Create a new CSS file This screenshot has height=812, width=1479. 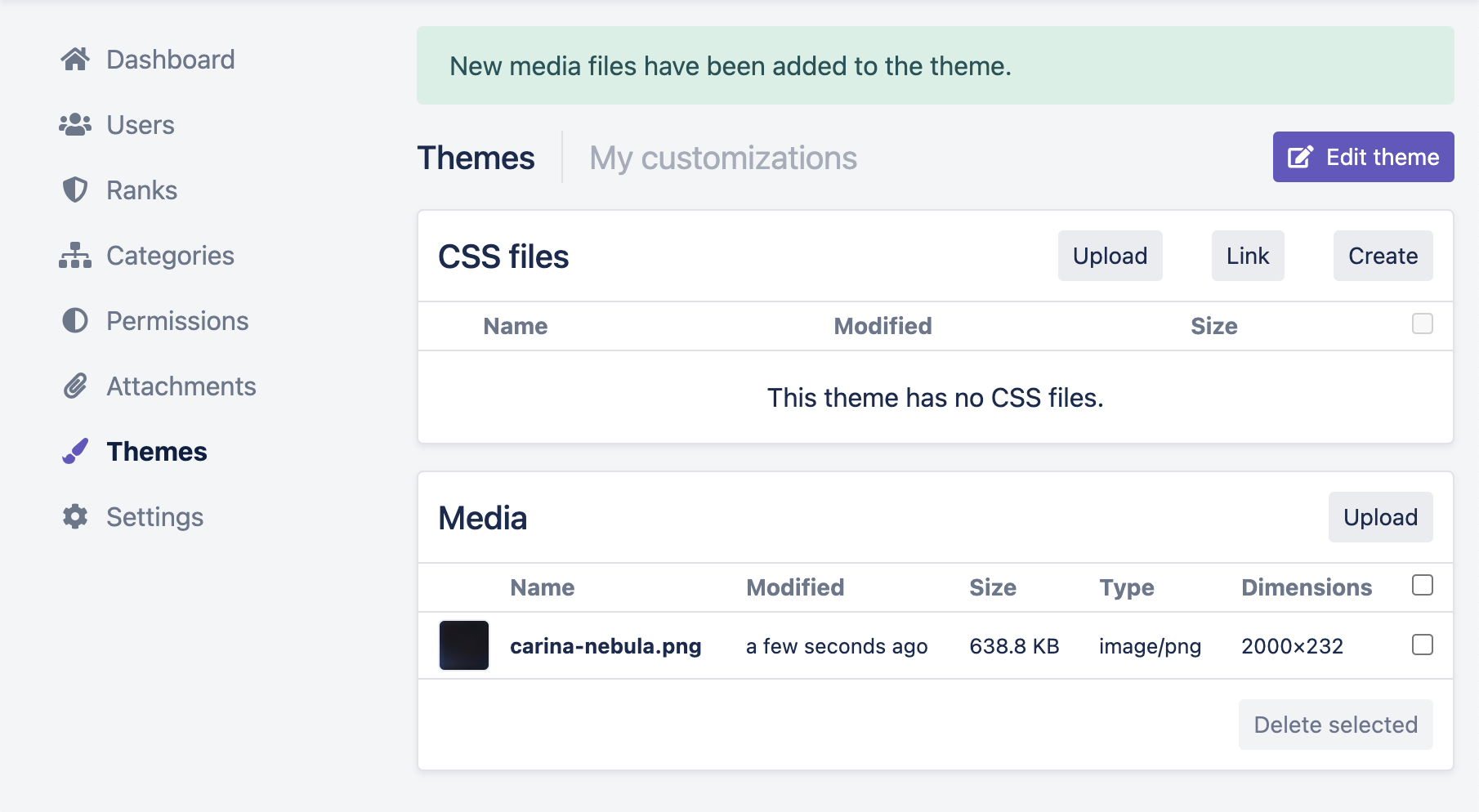coord(1383,256)
